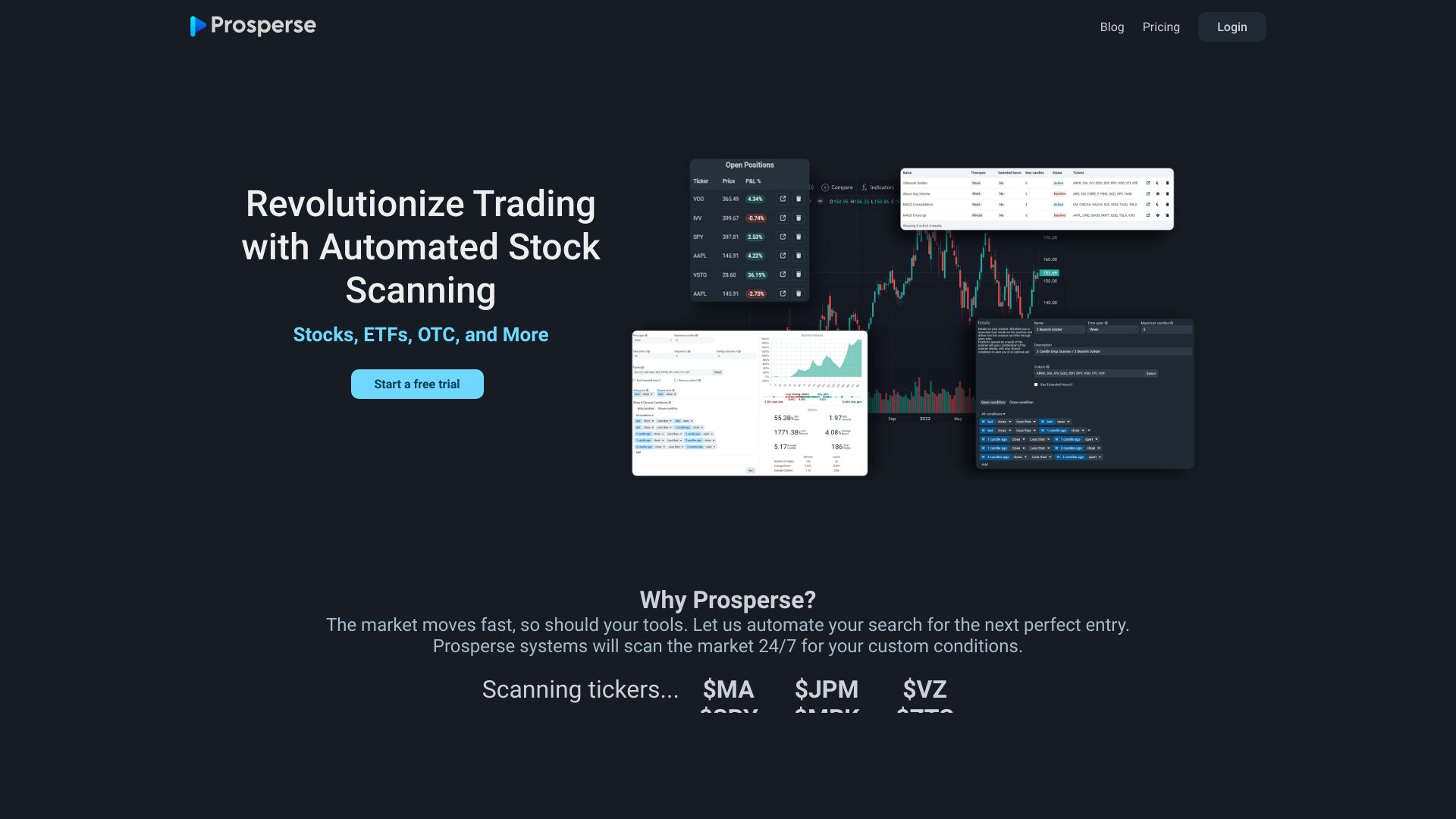
Task: Click the $JPM scanning ticker
Action: [x=826, y=688]
